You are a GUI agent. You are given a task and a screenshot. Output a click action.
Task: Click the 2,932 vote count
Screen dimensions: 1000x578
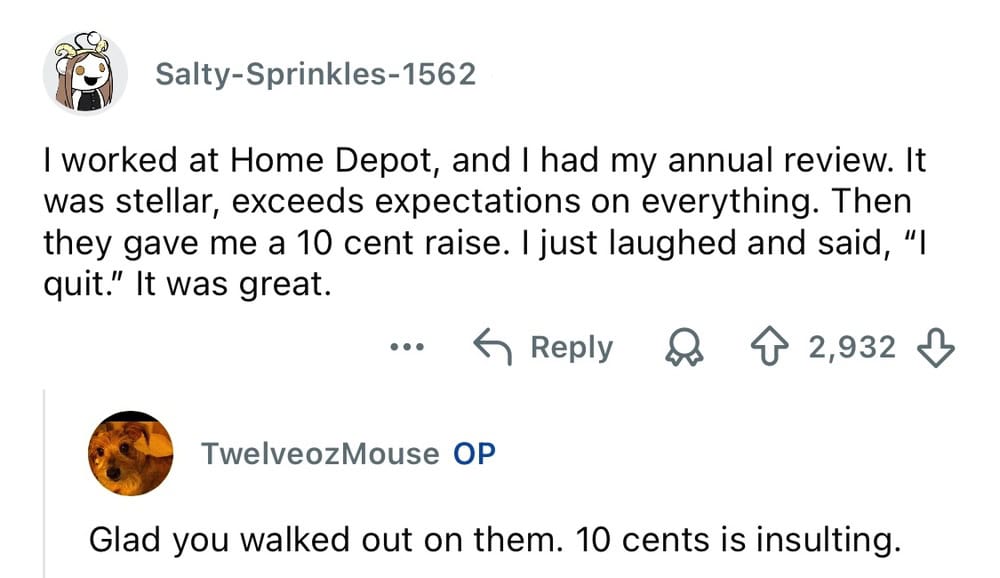[852, 347]
